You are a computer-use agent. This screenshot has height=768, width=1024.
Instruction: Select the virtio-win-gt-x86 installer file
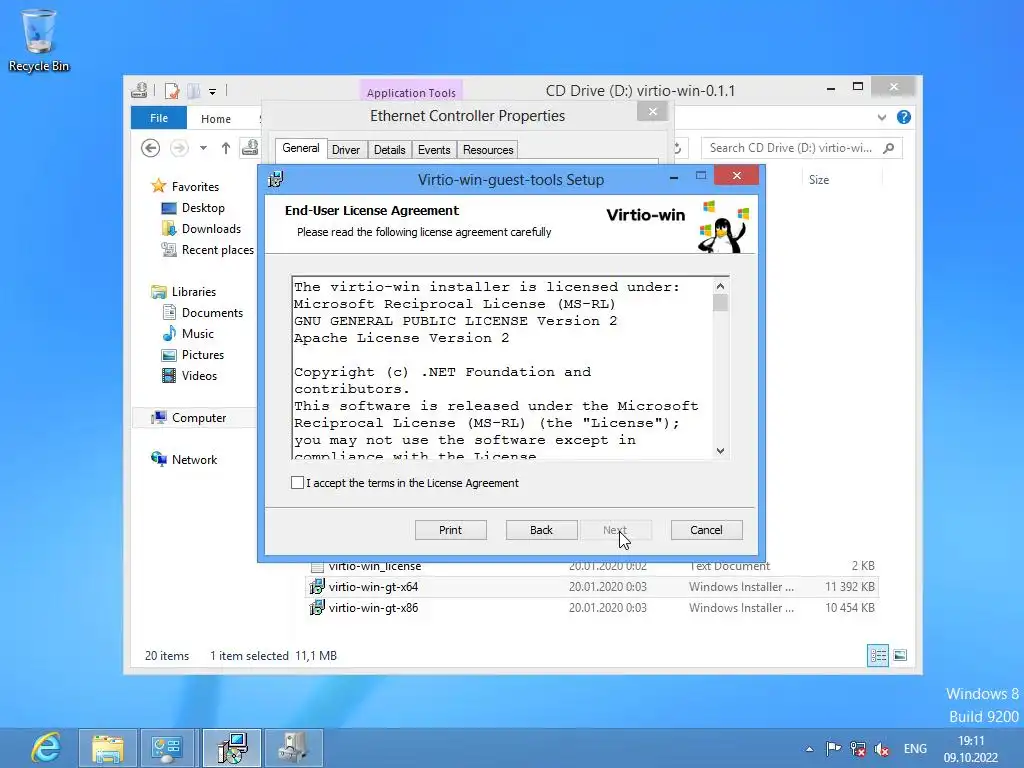(x=374, y=607)
